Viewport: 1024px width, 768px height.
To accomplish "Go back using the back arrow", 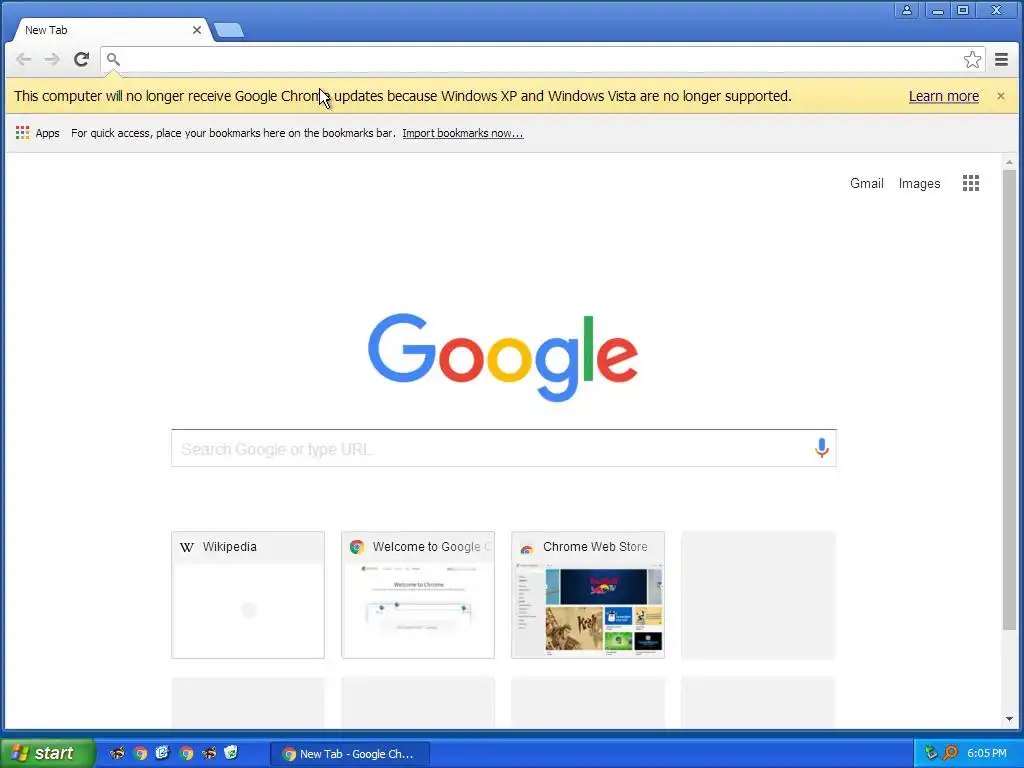I will pos(24,59).
